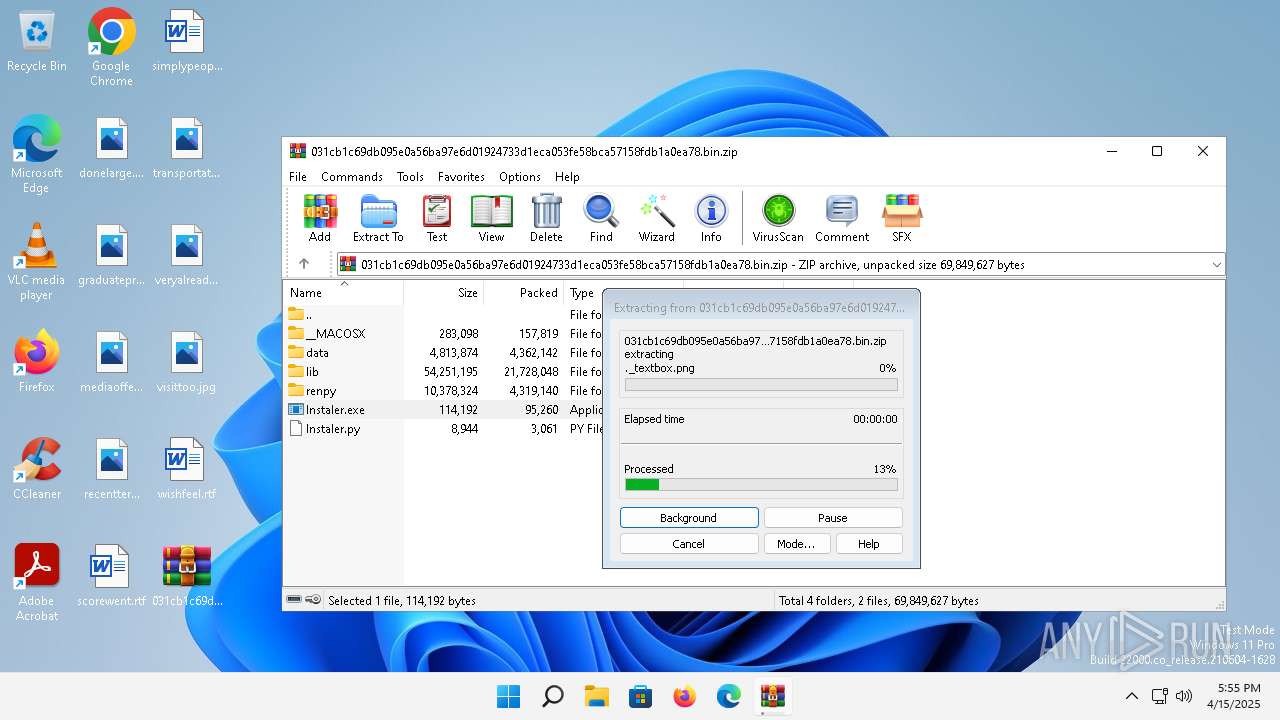This screenshot has width=1280, height=720.
Task: Select the simplypeop... Word document on the desktop
Action: point(187,42)
